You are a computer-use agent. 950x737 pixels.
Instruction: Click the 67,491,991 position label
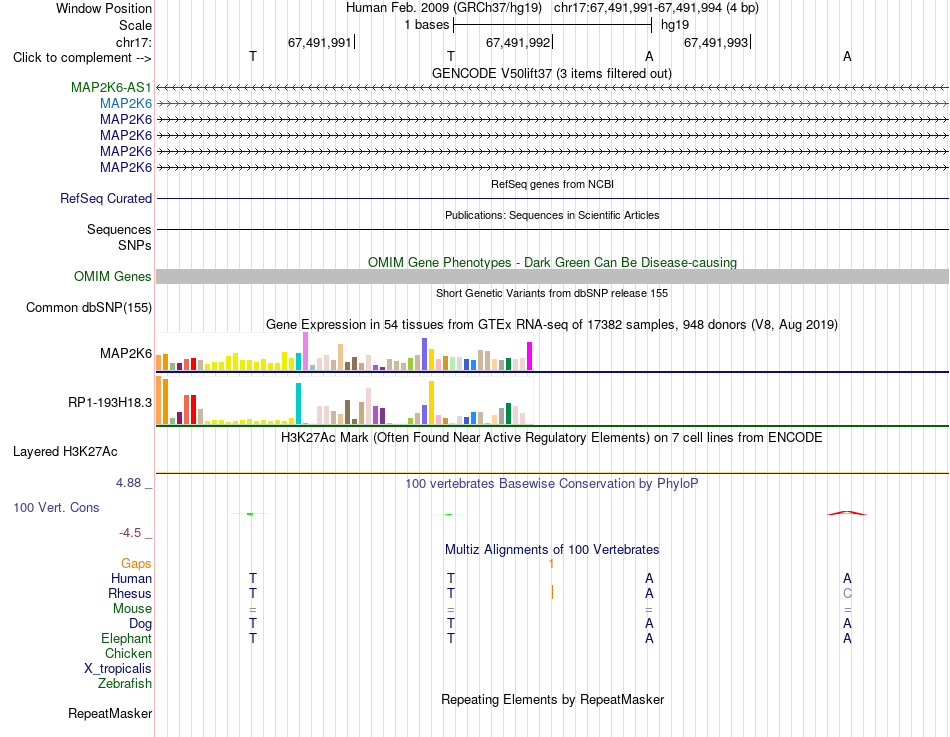click(x=320, y=42)
